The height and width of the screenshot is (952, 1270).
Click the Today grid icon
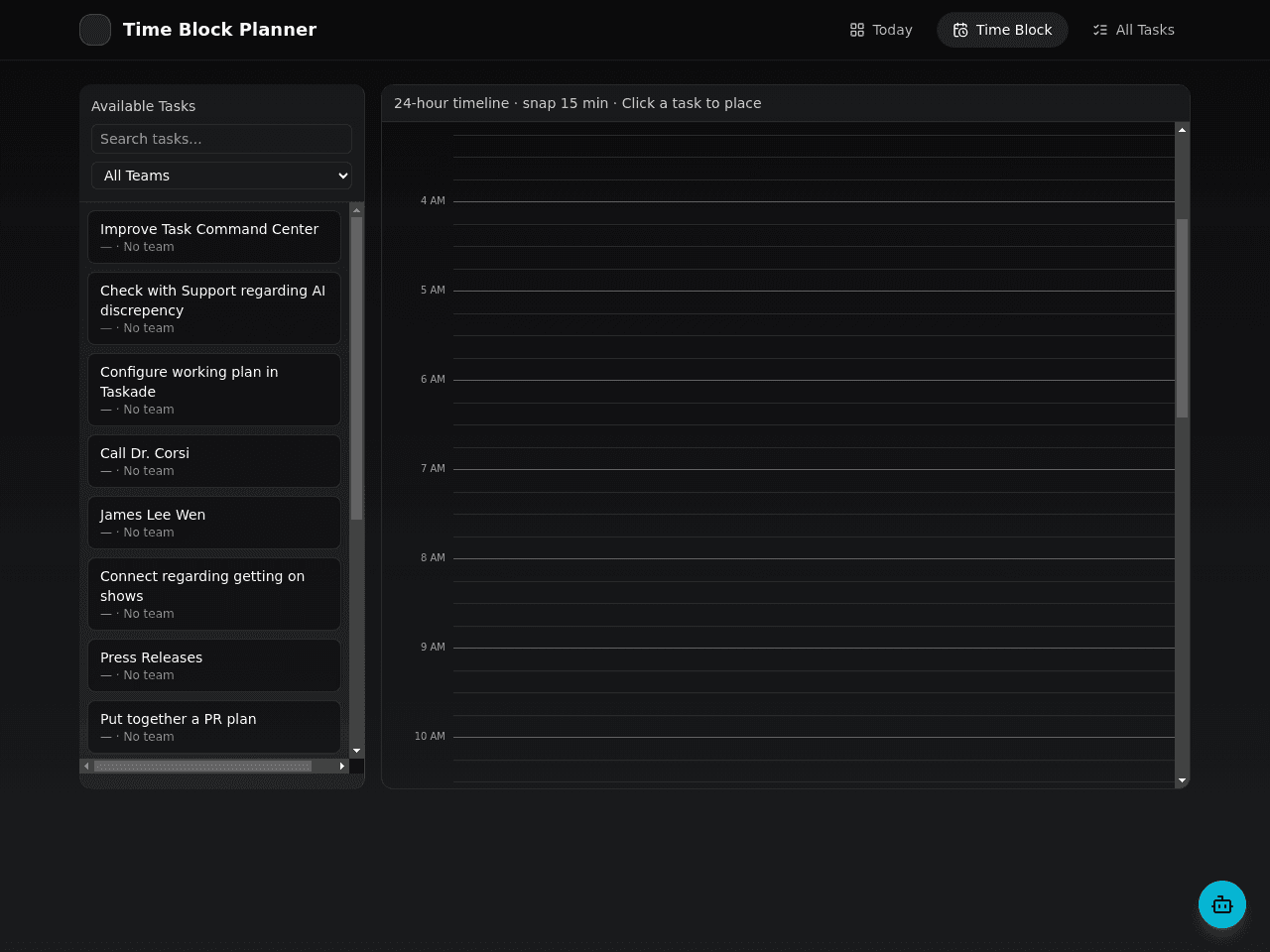(x=857, y=30)
